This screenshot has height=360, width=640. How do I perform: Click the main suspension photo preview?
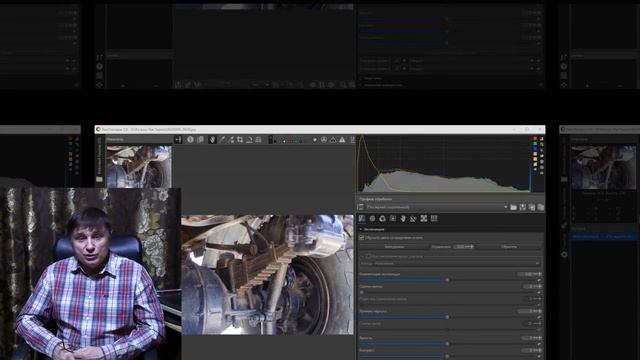(x=267, y=275)
